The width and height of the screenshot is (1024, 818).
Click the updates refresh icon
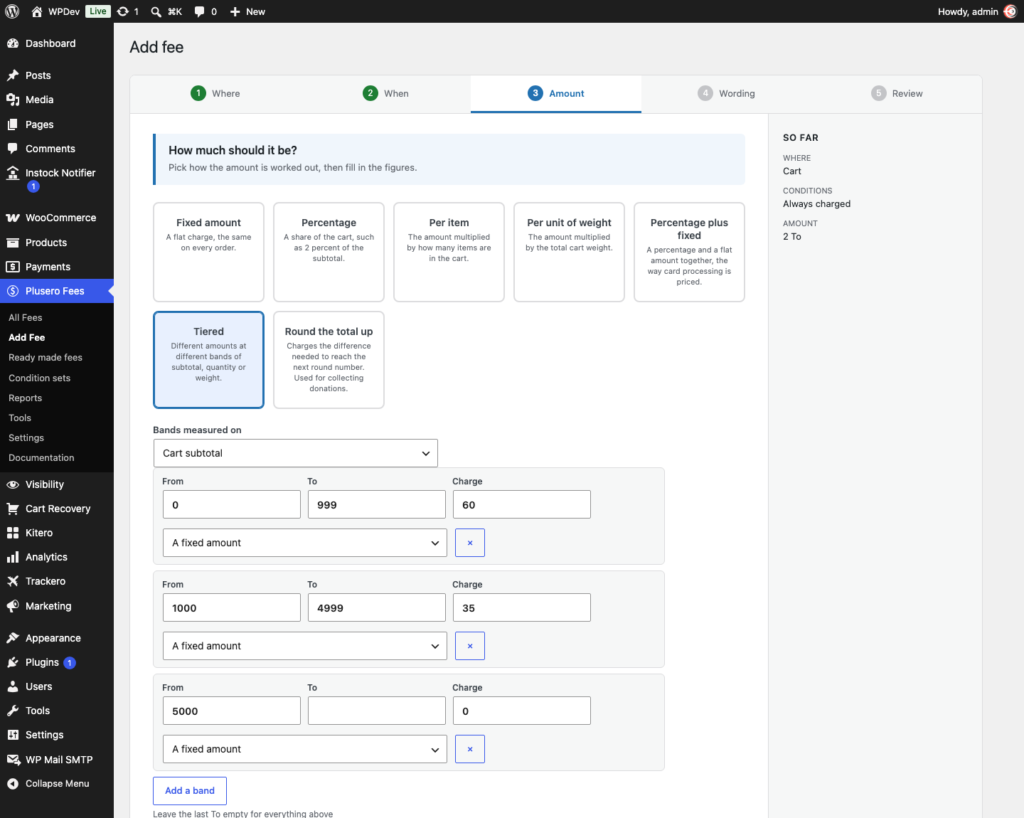click(123, 11)
